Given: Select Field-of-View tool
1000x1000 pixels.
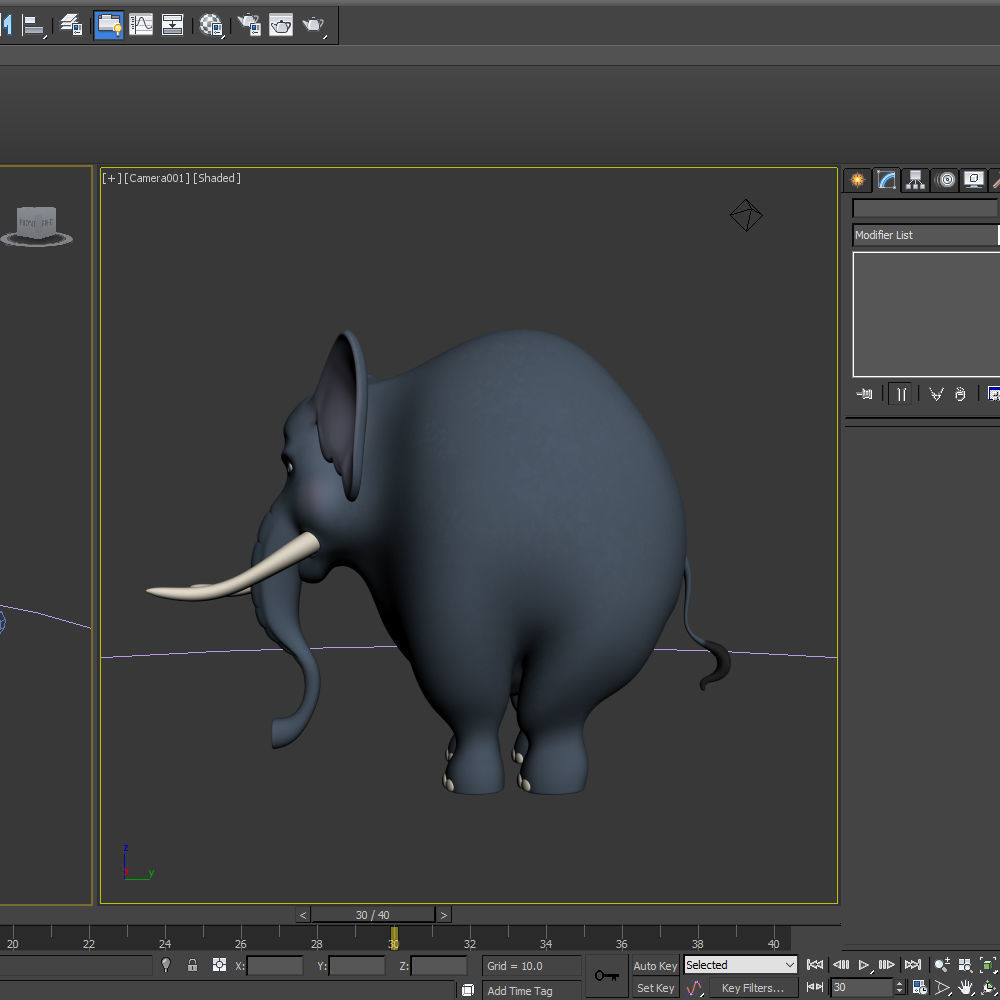Looking at the screenshot, I should pos(942,988).
